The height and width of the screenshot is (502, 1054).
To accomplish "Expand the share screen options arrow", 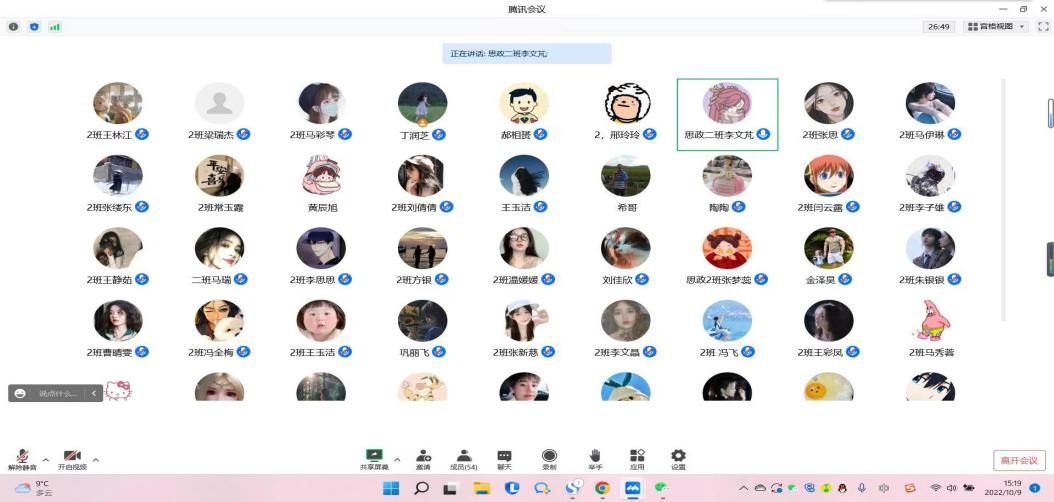I will (397, 460).
